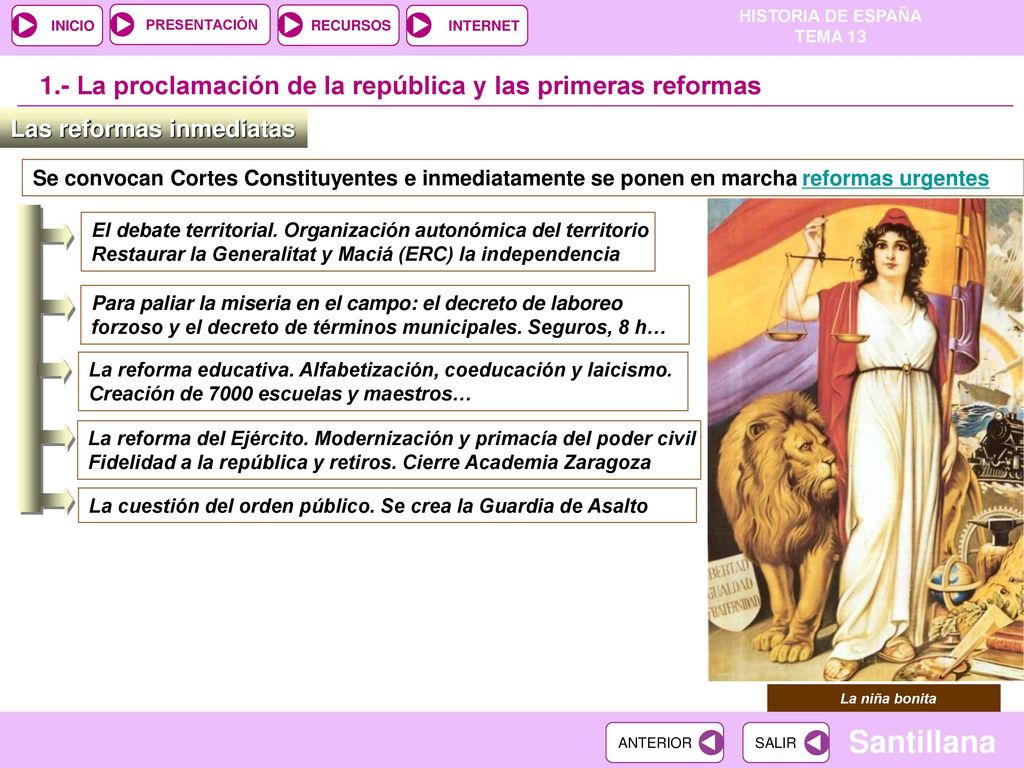Select the 'Guardia de Asalto' text box
The image size is (1024, 768).
(x=387, y=505)
